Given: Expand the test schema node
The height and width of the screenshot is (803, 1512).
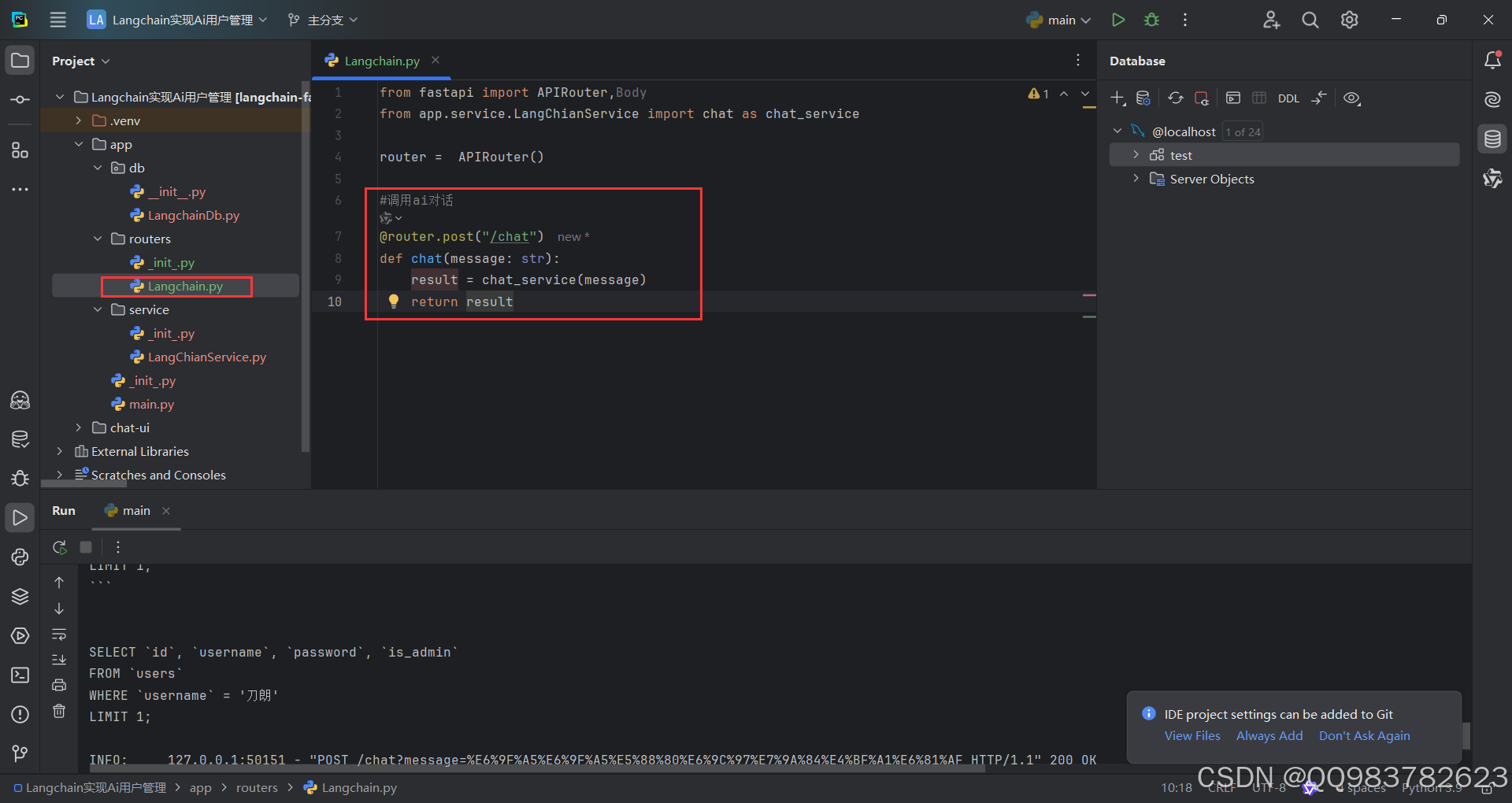Looking at the screenshot, I should point(1136,155).
